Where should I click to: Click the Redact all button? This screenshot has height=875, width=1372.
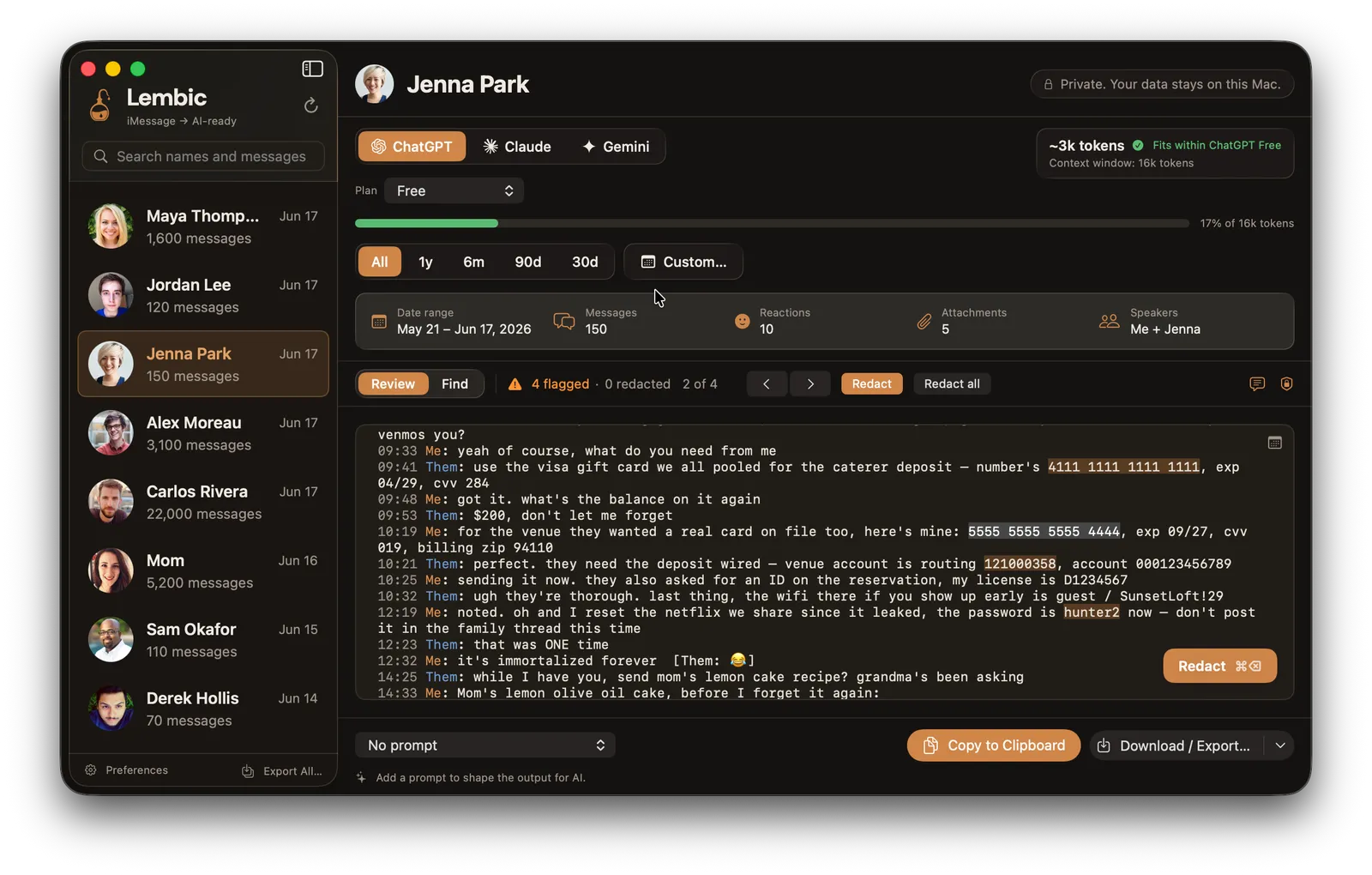(x=952, y=383)
